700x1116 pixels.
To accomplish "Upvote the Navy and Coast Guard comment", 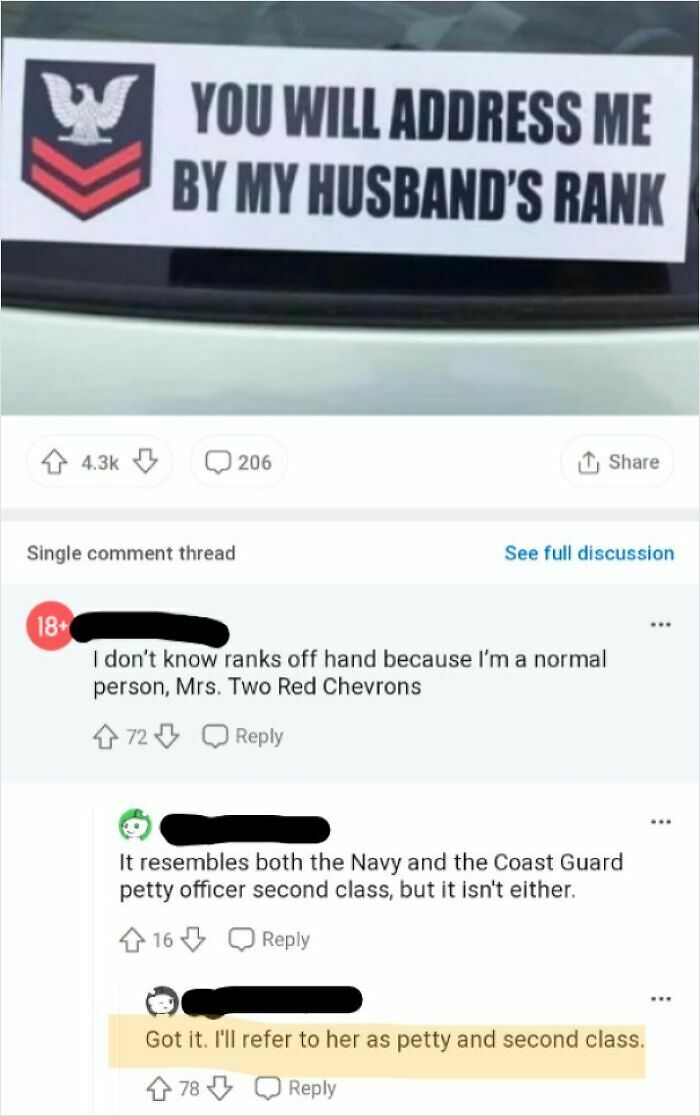I will click(131, 940).
